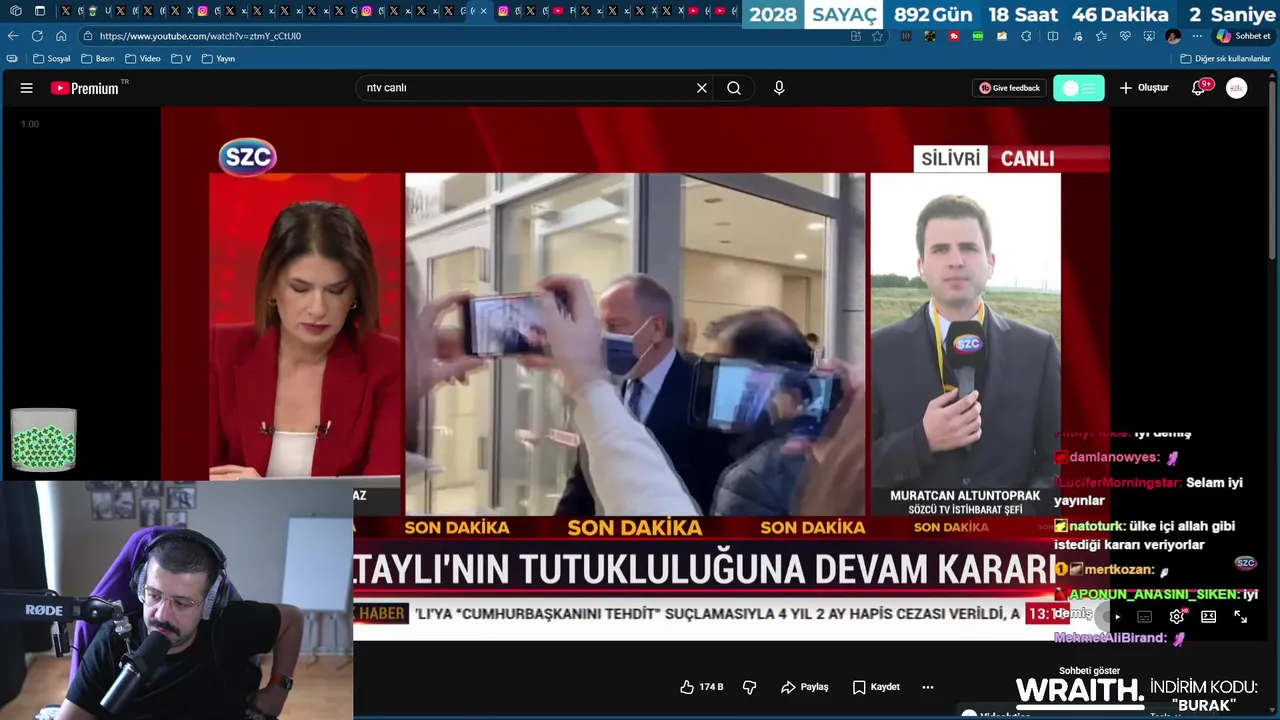1280x720 pixels.
Task: Open browser workspaces icon
Action: (15, 11)
